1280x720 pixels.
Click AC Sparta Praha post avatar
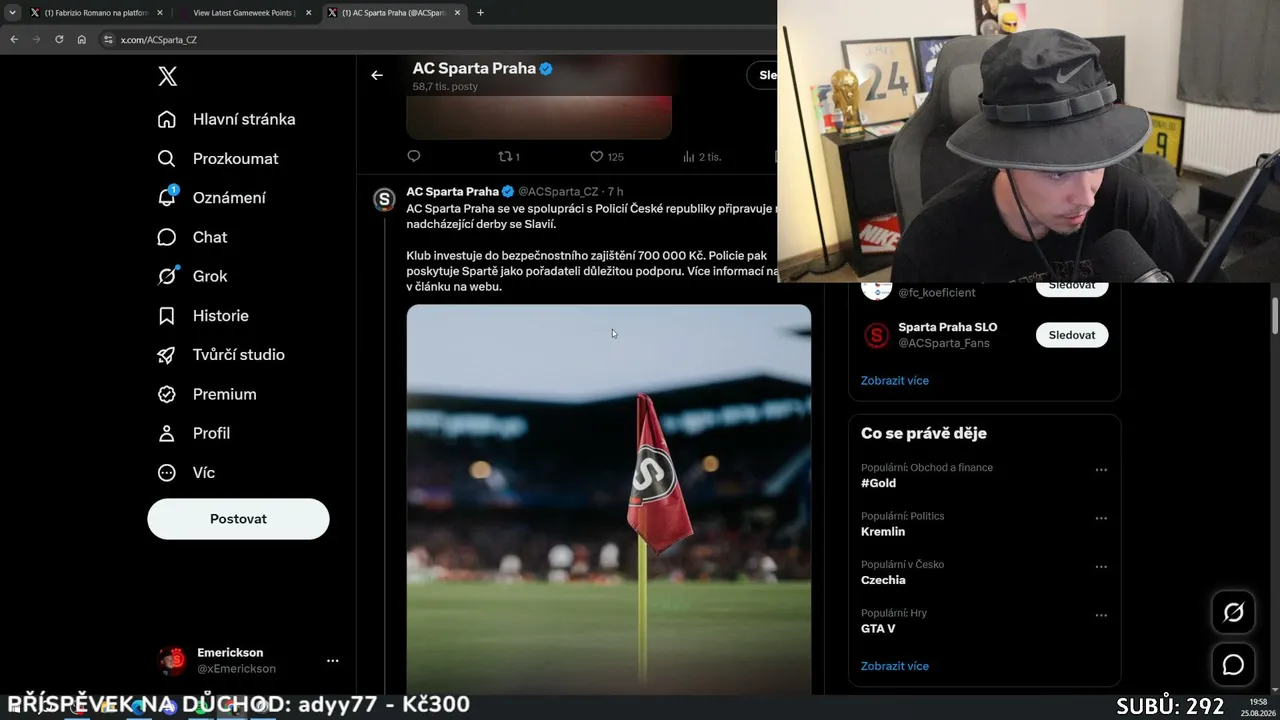384,199
